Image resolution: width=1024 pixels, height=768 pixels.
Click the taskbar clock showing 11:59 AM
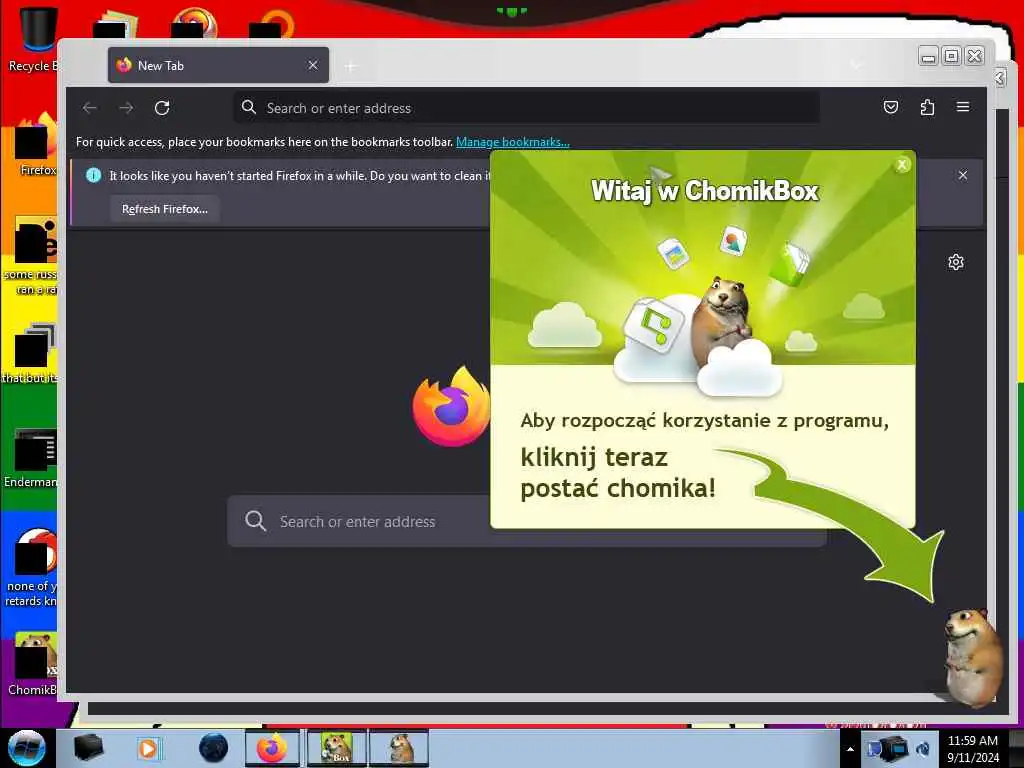pos(972,749)
